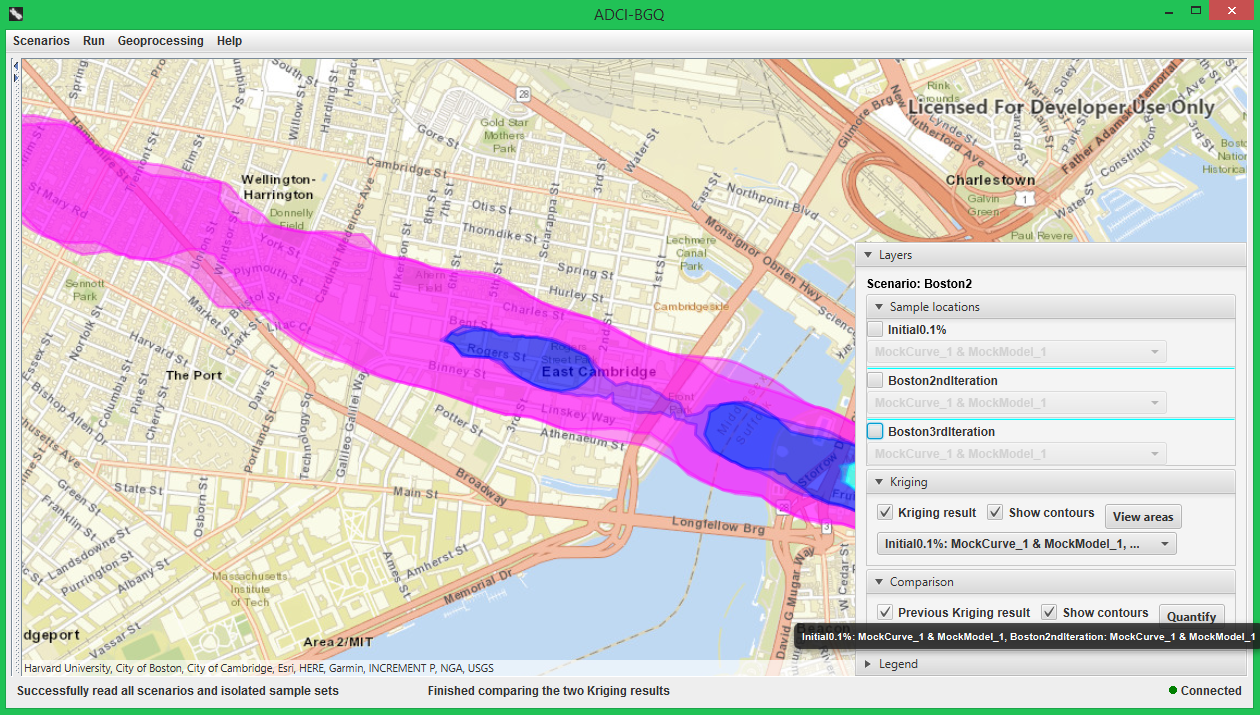Click the 'Lechmere Canal Park' map label
Viewport: 1260px width, 715px height.
pos(692,253)
